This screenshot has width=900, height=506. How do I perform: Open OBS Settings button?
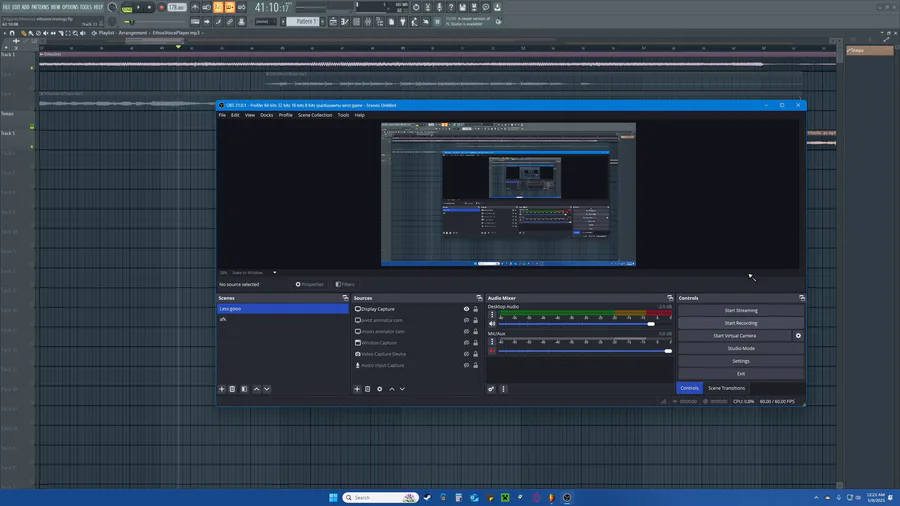pos(741,361)
